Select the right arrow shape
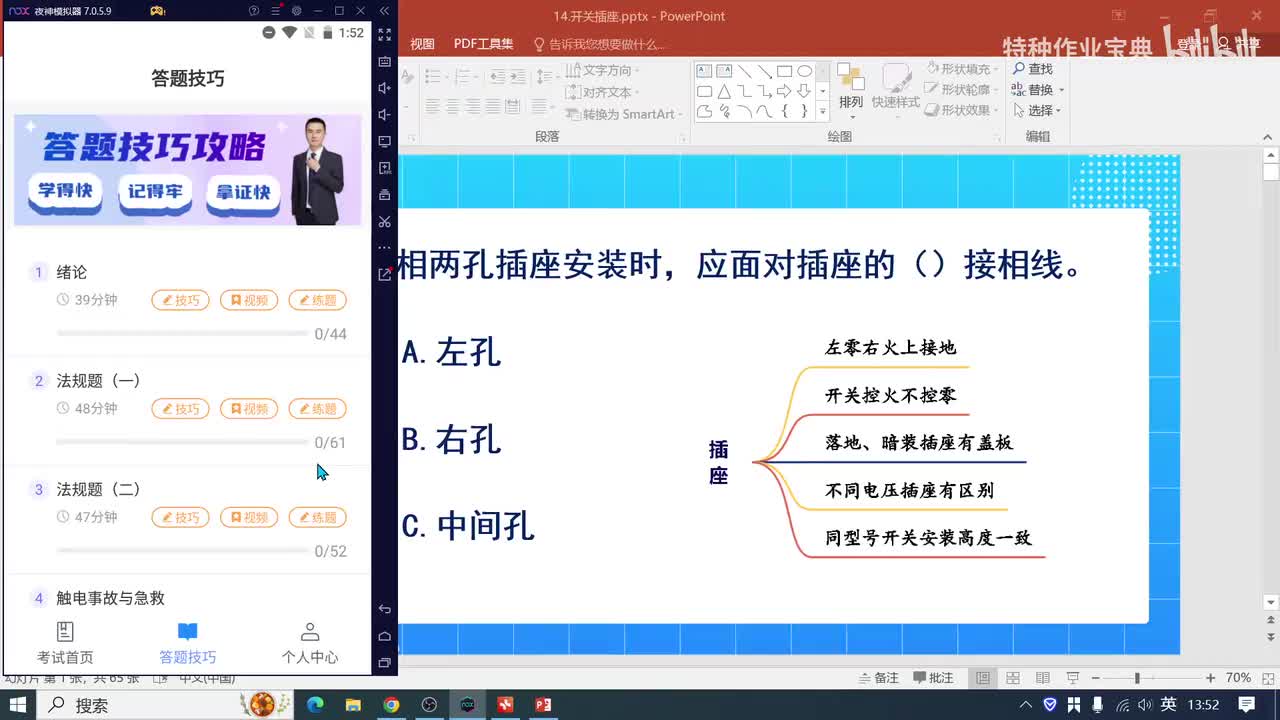 tap(784, 91)
